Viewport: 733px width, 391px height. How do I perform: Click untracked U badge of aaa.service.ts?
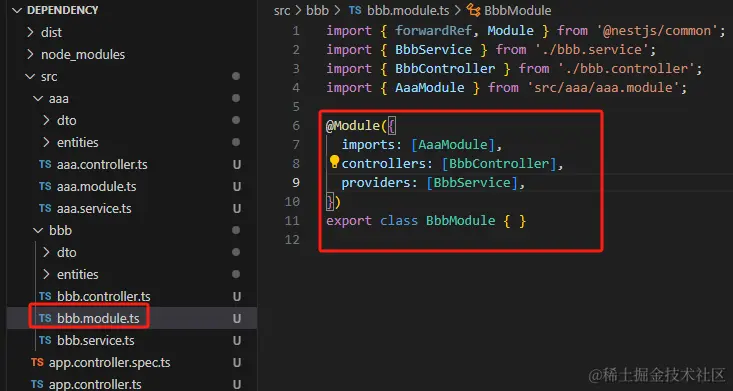click(237, 209)
